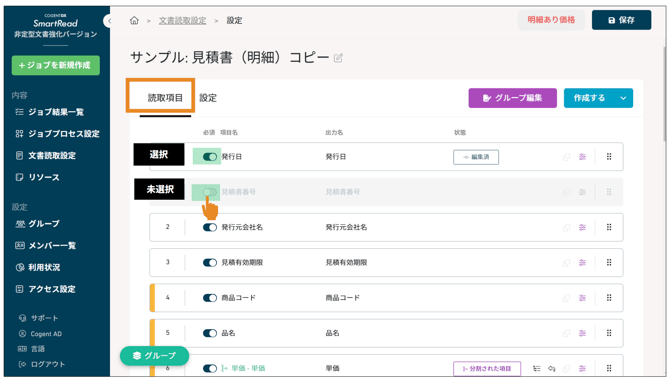Click the 出力名 cell 発行元会社名
Screen dimensions: 670x382
(x=346, y=227)
